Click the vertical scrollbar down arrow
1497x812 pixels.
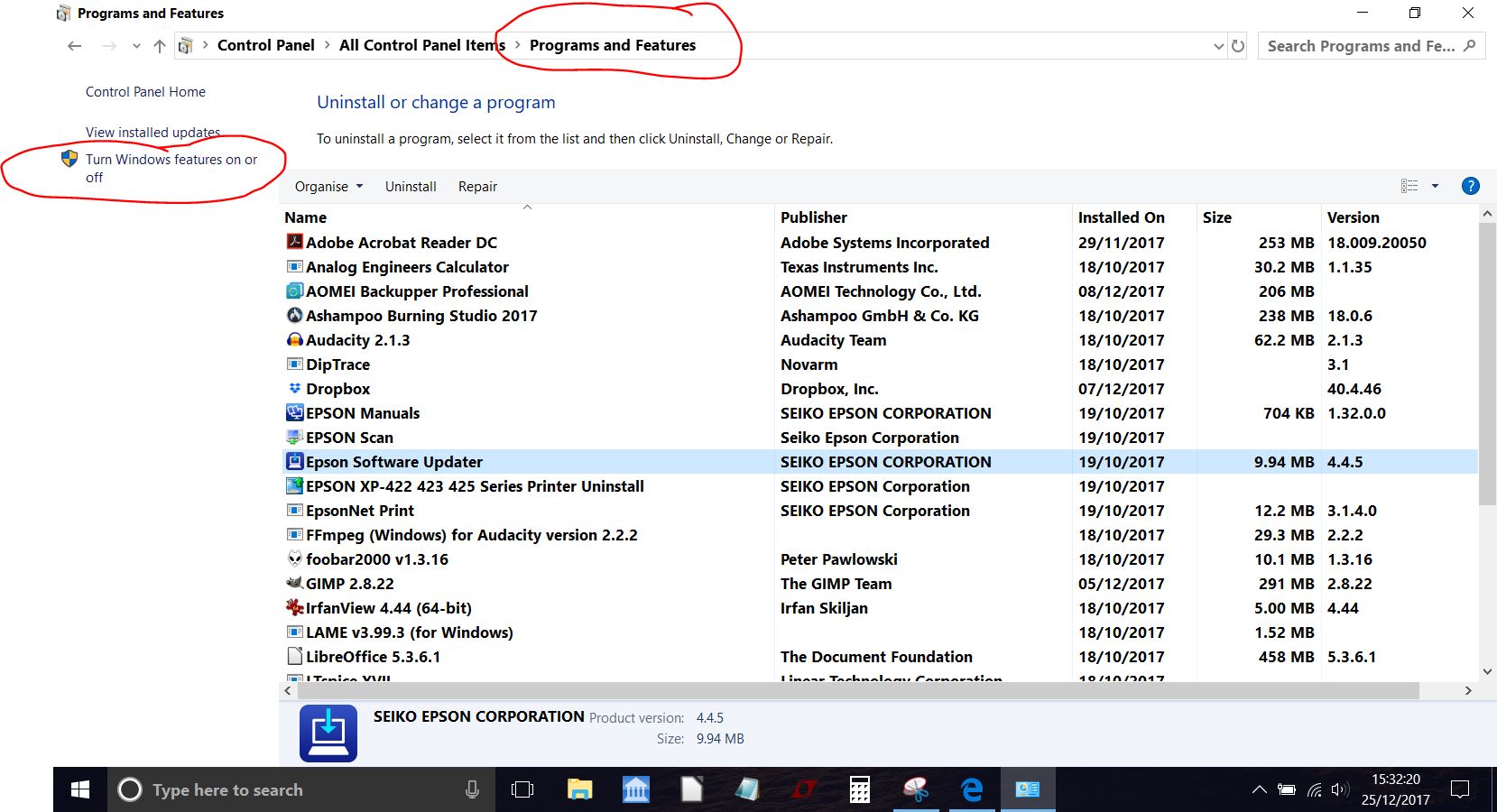coord(1487,671)
